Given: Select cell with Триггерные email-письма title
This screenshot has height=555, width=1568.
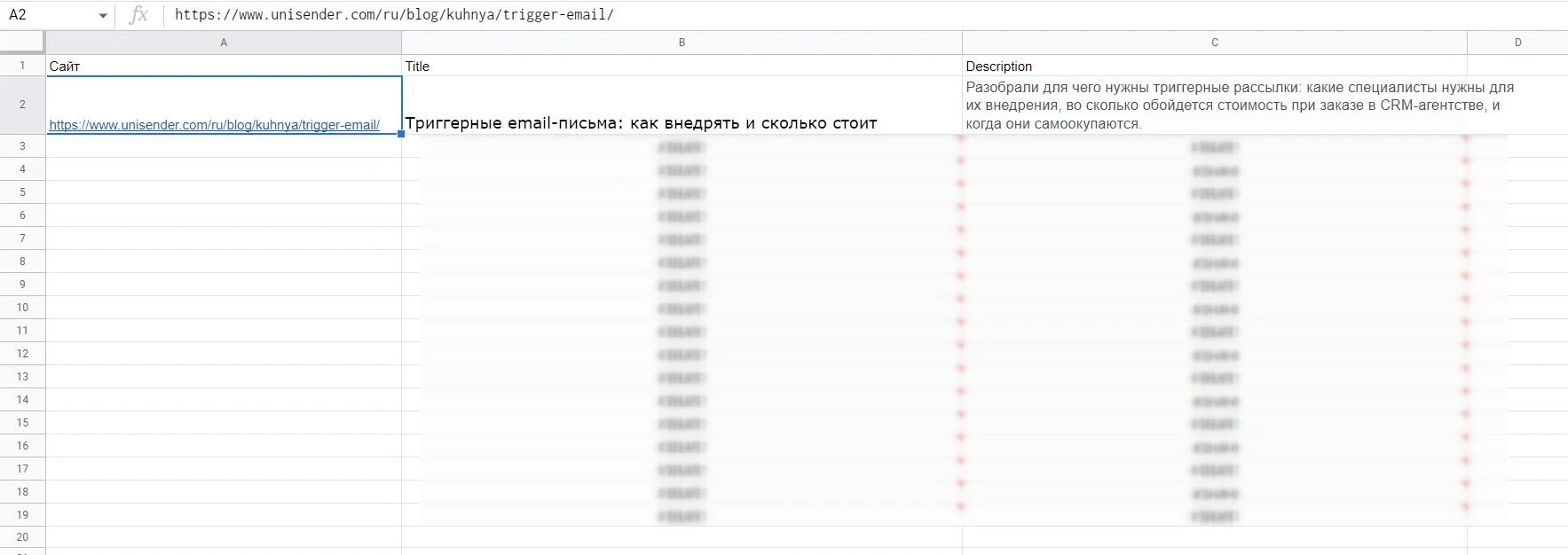Looking at the screenshot, I should coord(682,106).
